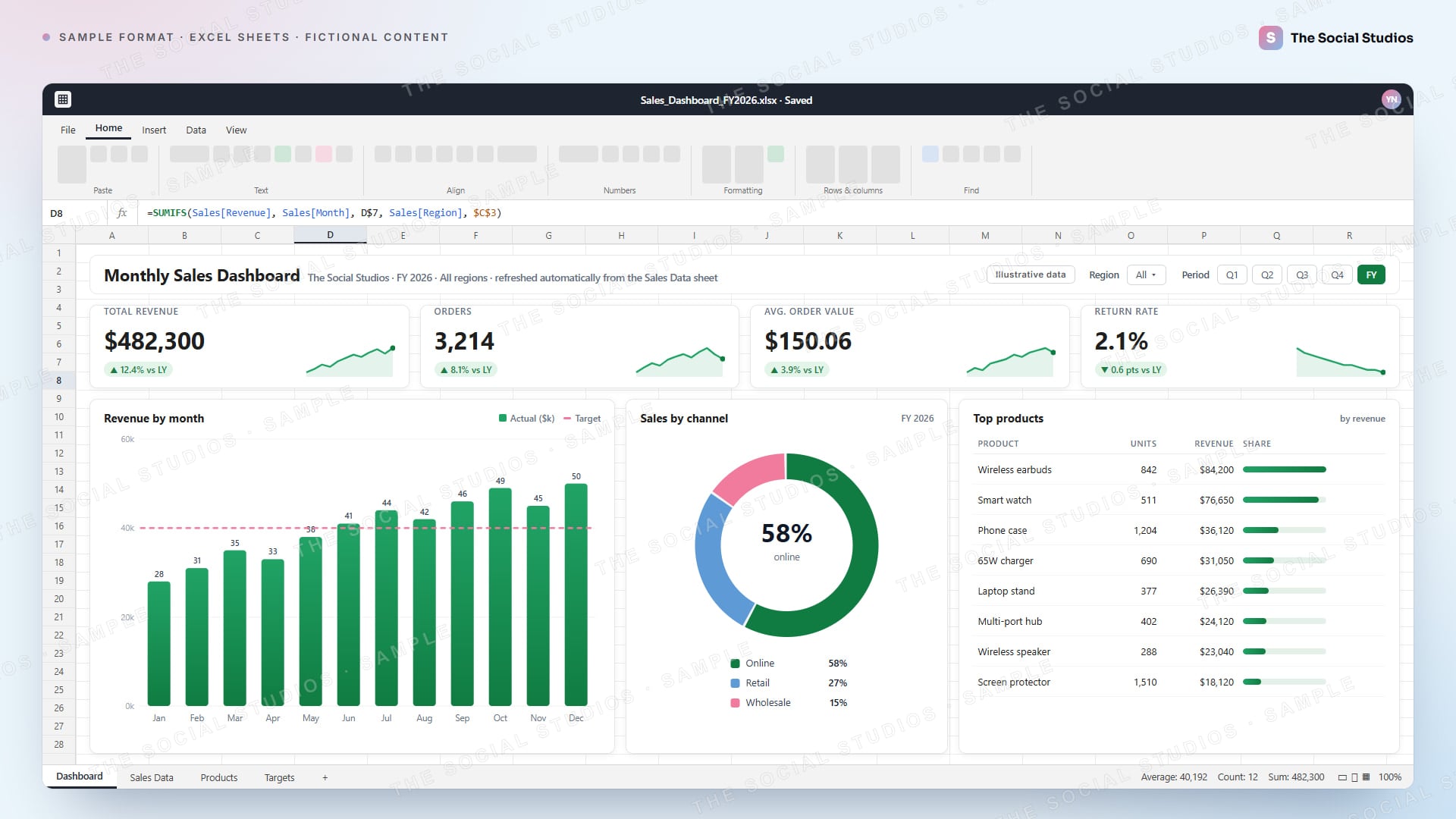
Task: Open the Products sheet tab
Action: (x=219, y=777)
